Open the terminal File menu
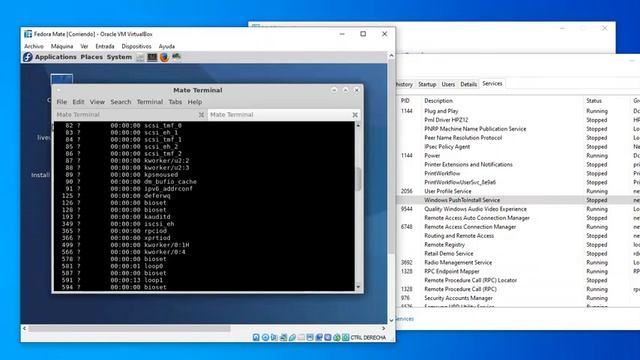Screen dimensions: 640x360 [62, 102]
